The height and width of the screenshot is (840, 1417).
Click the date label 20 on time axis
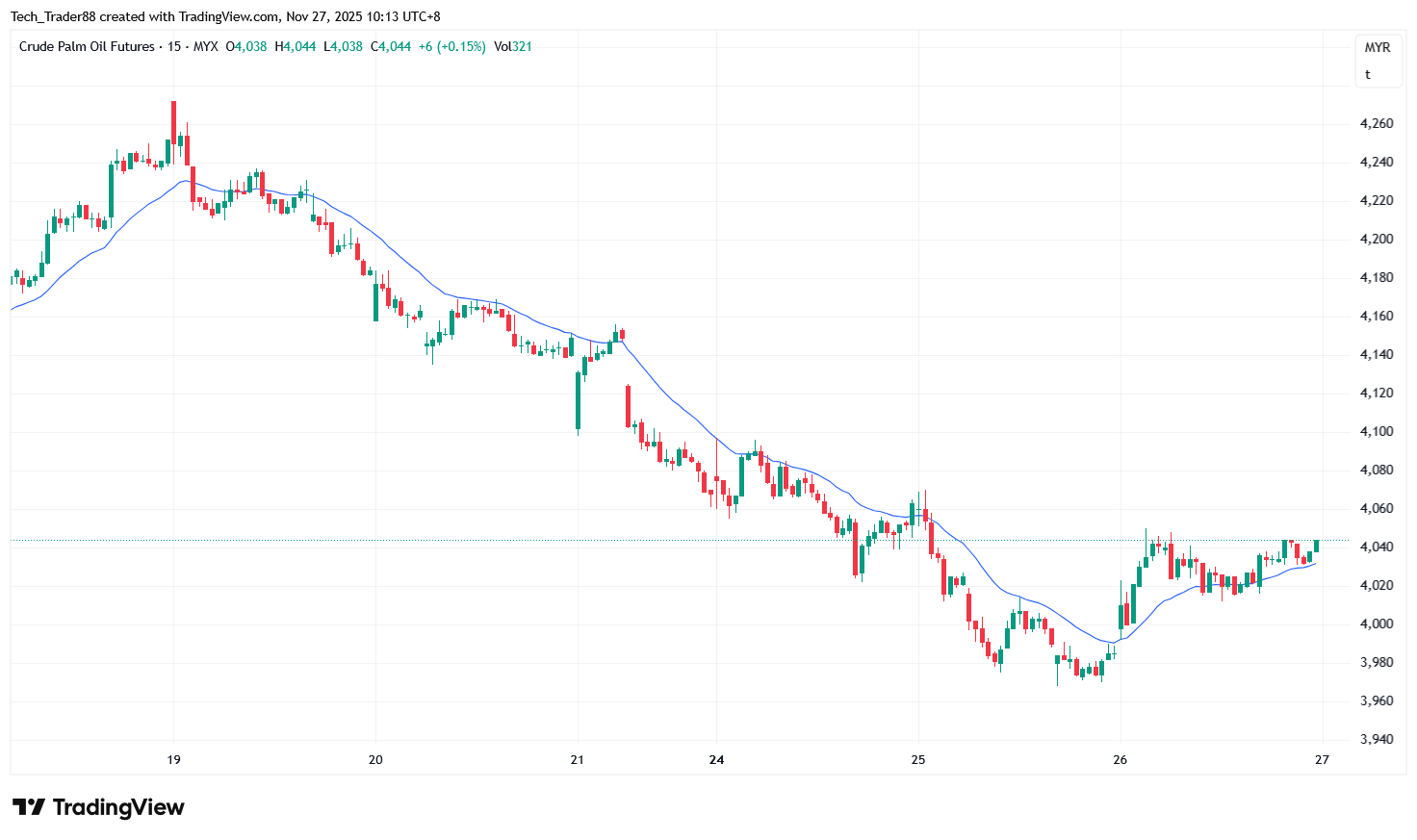375,759
